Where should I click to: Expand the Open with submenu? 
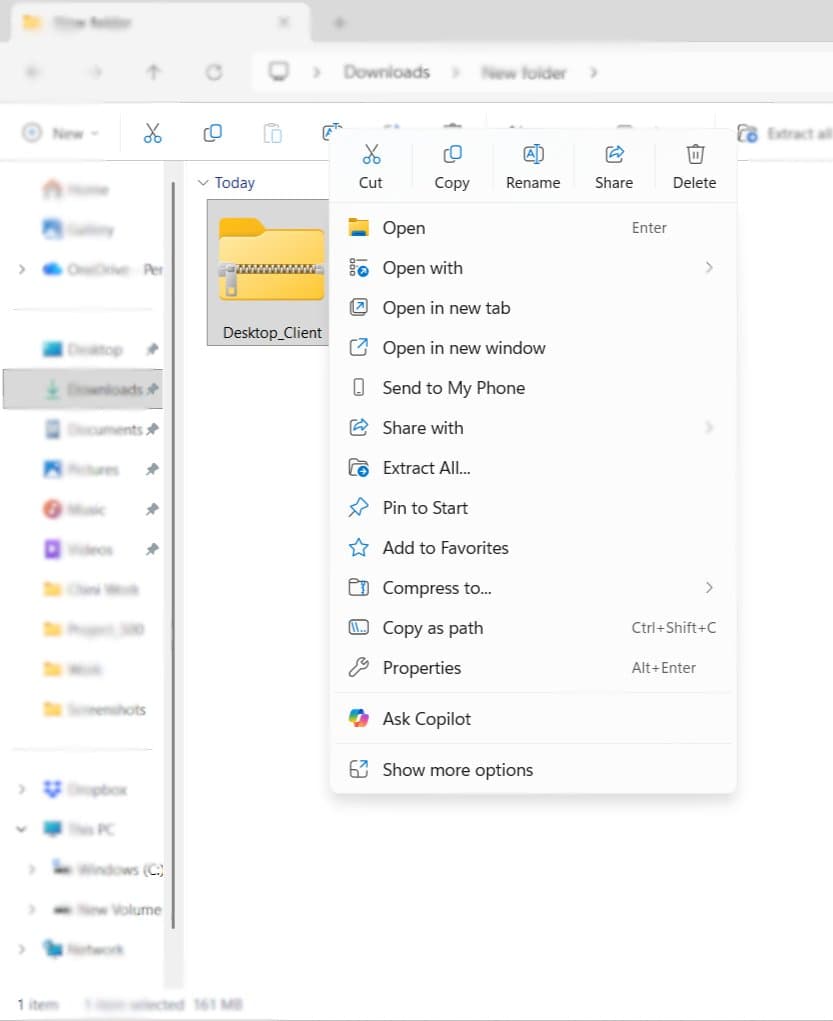click(533, 268)
